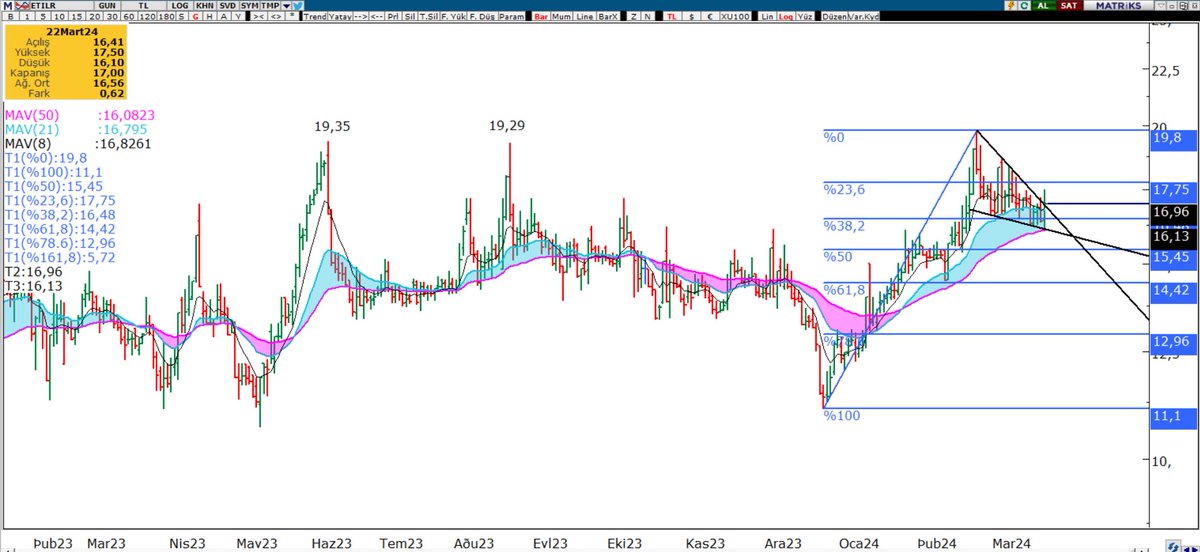The height and width of the screenshot is (552, 1200).
Task: Switch chart type to Mum candlestick
Action: (562, 17)
